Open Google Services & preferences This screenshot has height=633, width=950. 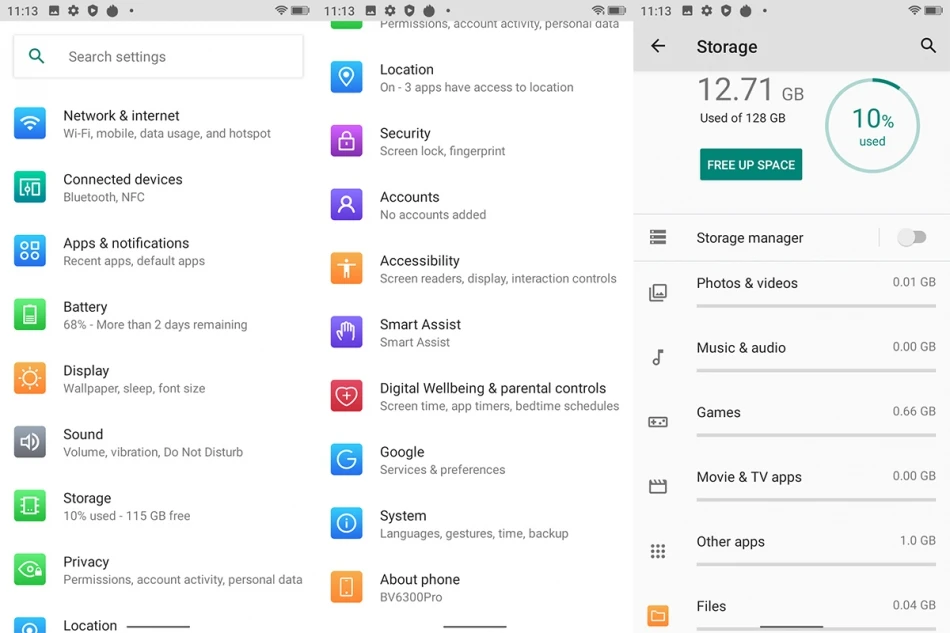475,460
